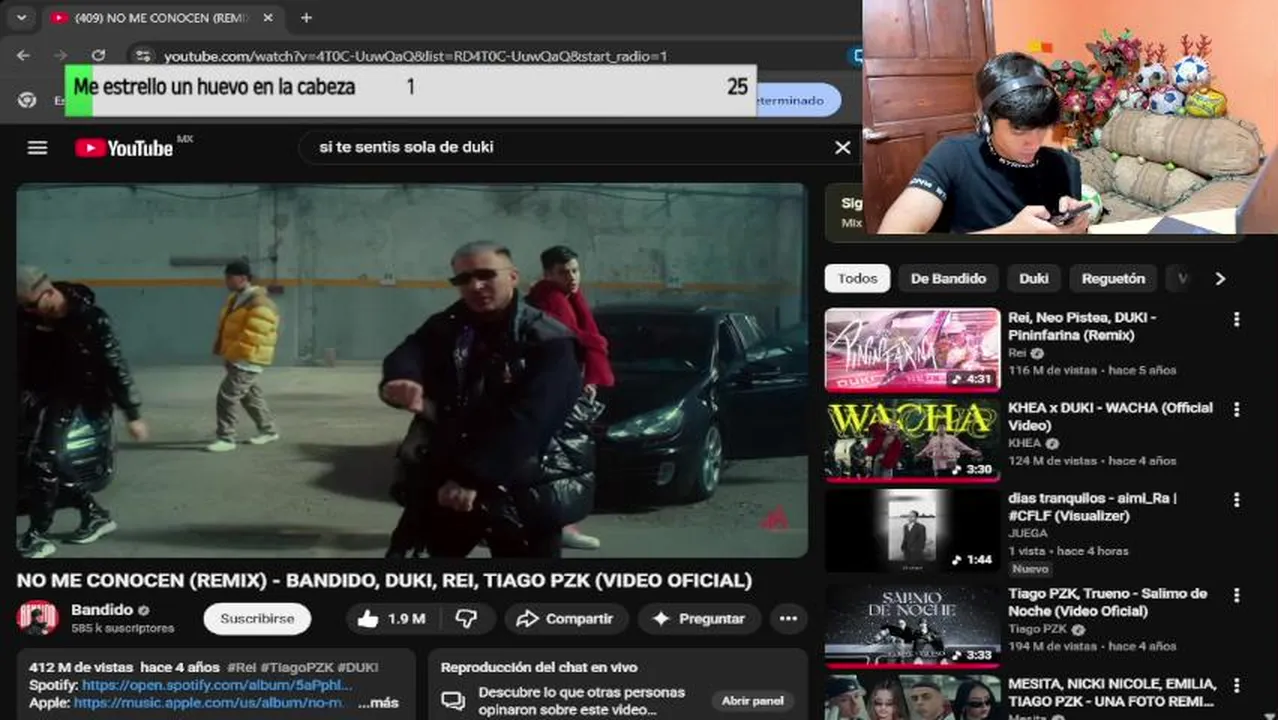Click the browser address bar URL
The width and height of the screenshot is (1278, 720).
415,57
